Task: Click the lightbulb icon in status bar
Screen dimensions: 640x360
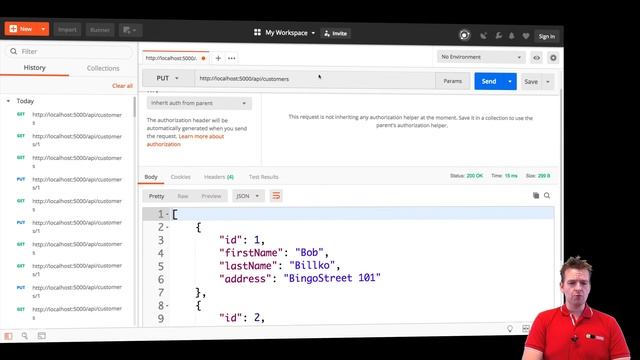Action: coord(510,329)
